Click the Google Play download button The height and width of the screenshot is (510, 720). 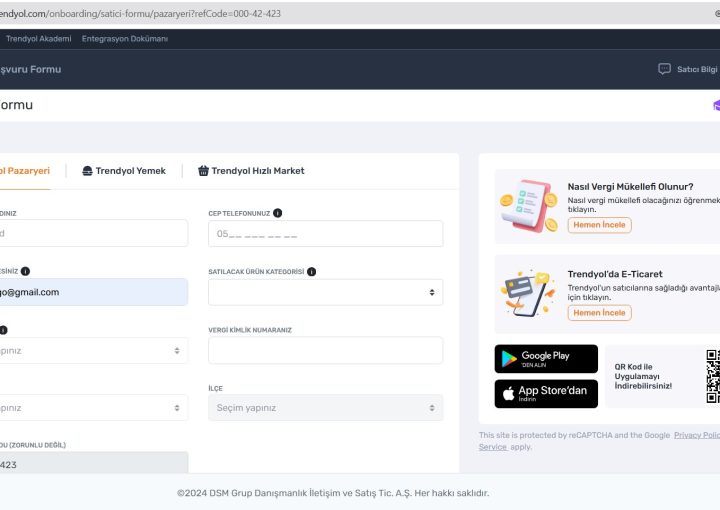pos(546,359)
